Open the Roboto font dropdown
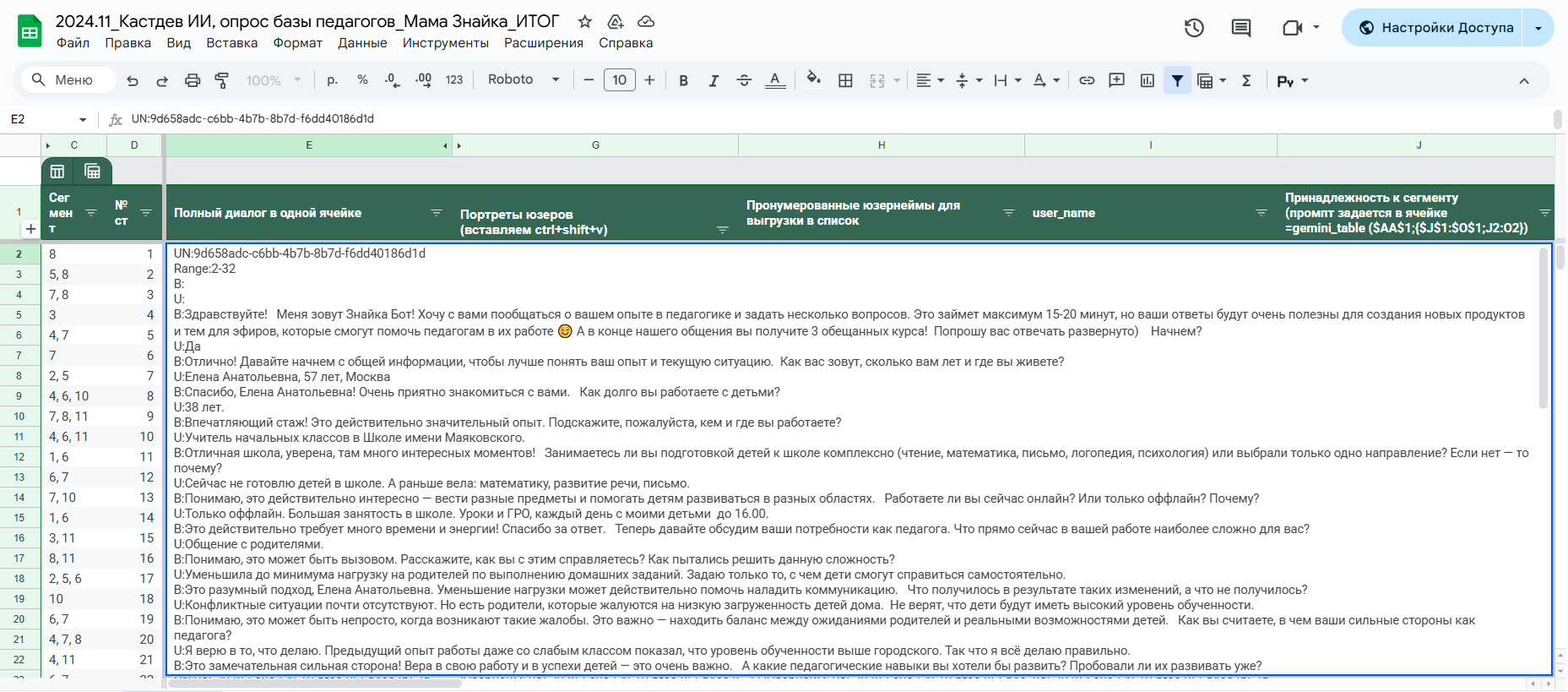The width and height of the screenshot is (1568, 692). tap(524, 79)
